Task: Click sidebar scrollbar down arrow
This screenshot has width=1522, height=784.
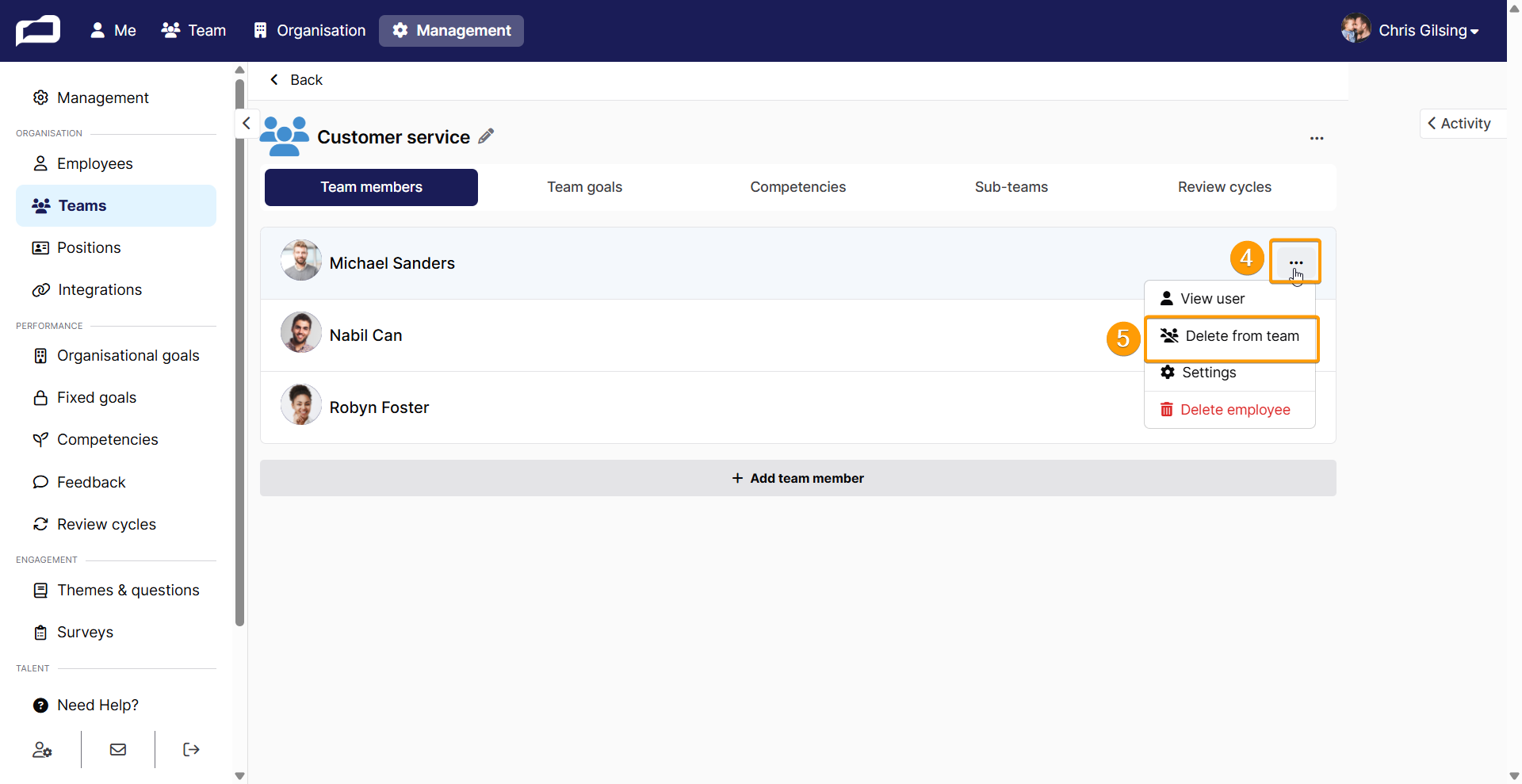Action: click(239, 776)
